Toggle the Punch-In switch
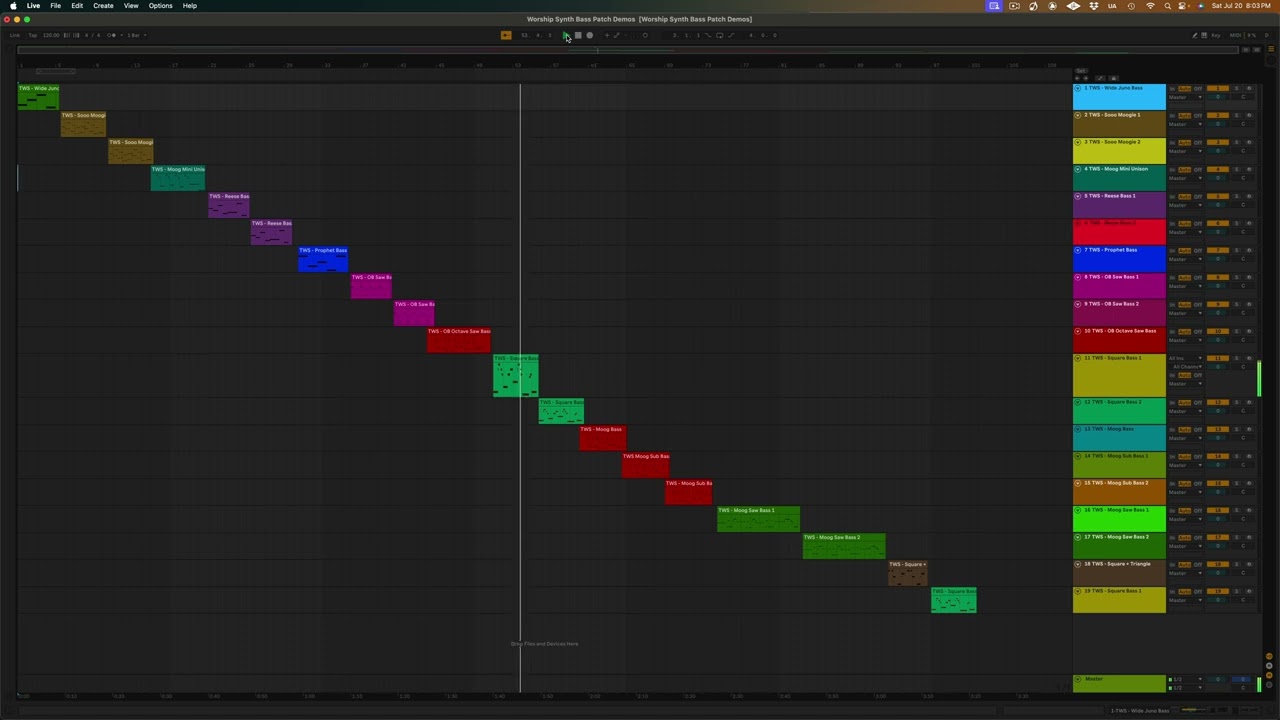The image size is (1280, 720). point(708,35)
